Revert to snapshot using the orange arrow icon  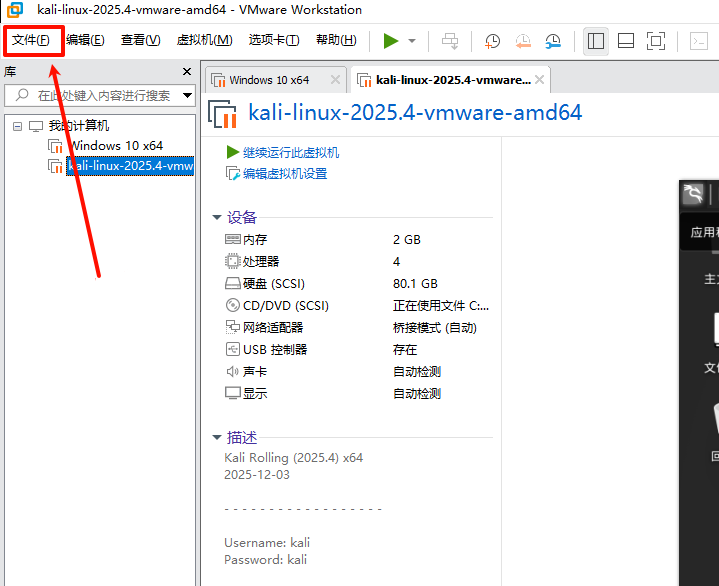click(523, 41)
